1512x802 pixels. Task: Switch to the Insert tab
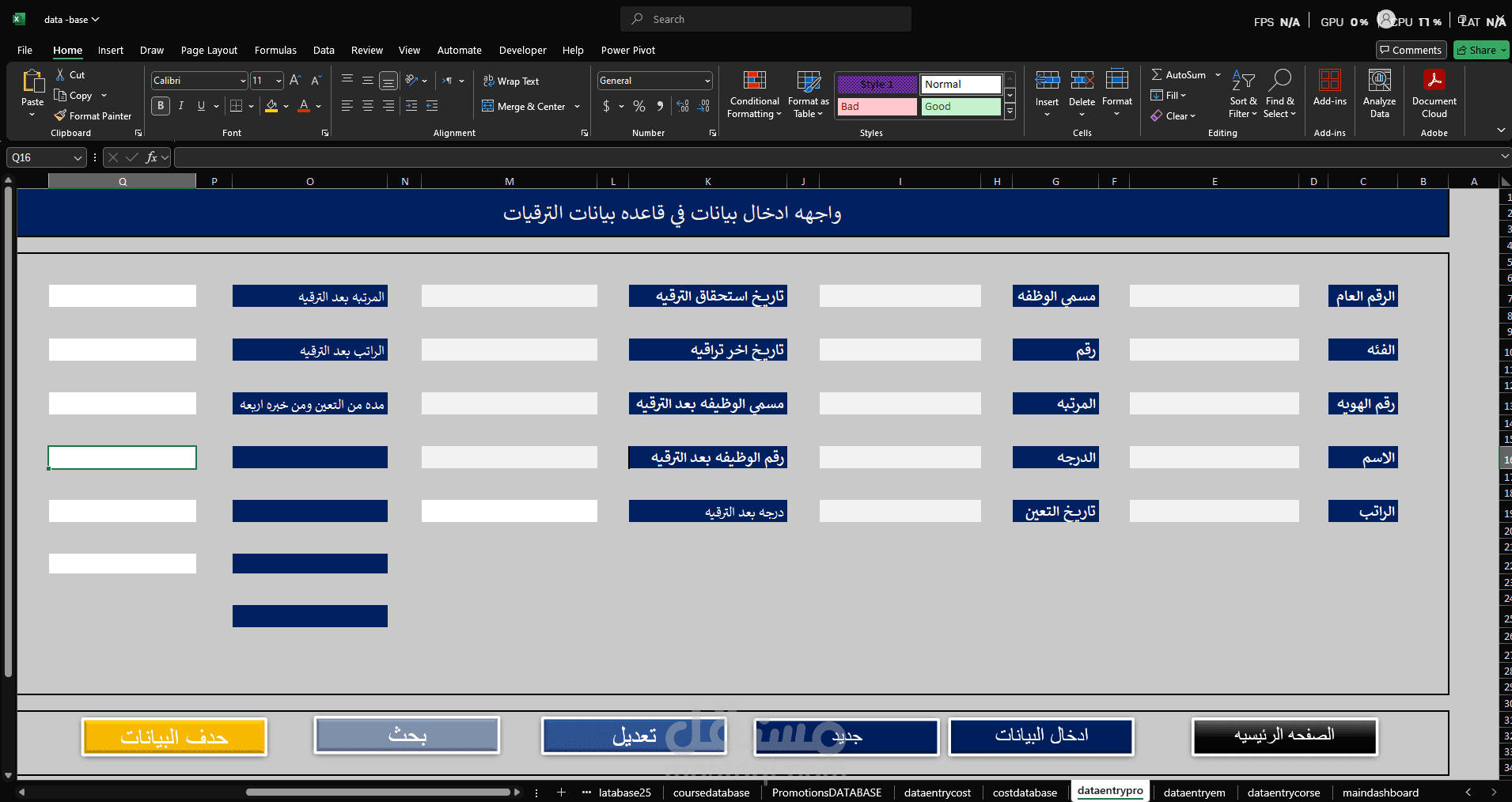tap(111, 50)
